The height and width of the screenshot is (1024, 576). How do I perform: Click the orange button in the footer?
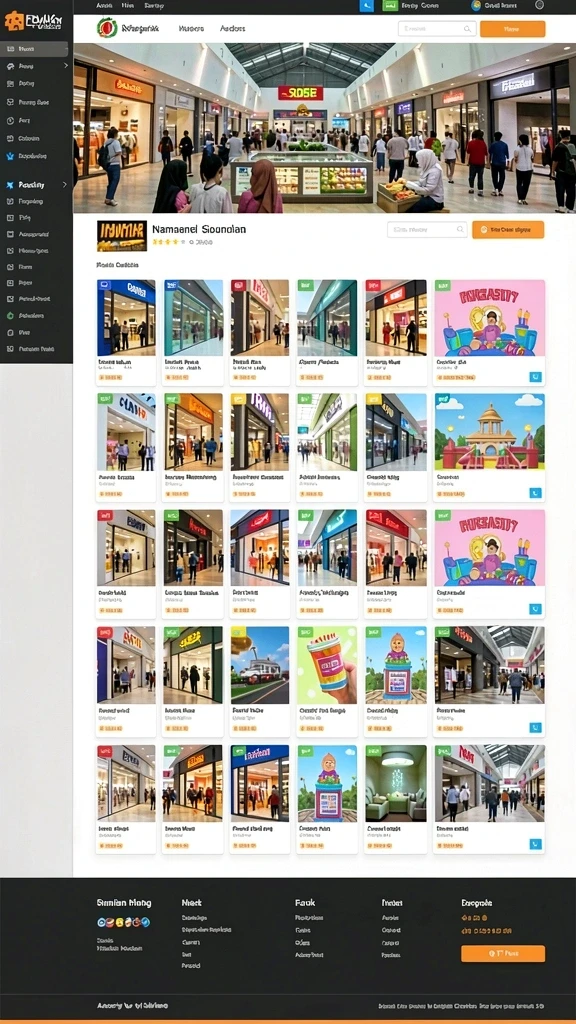point(503,953)
